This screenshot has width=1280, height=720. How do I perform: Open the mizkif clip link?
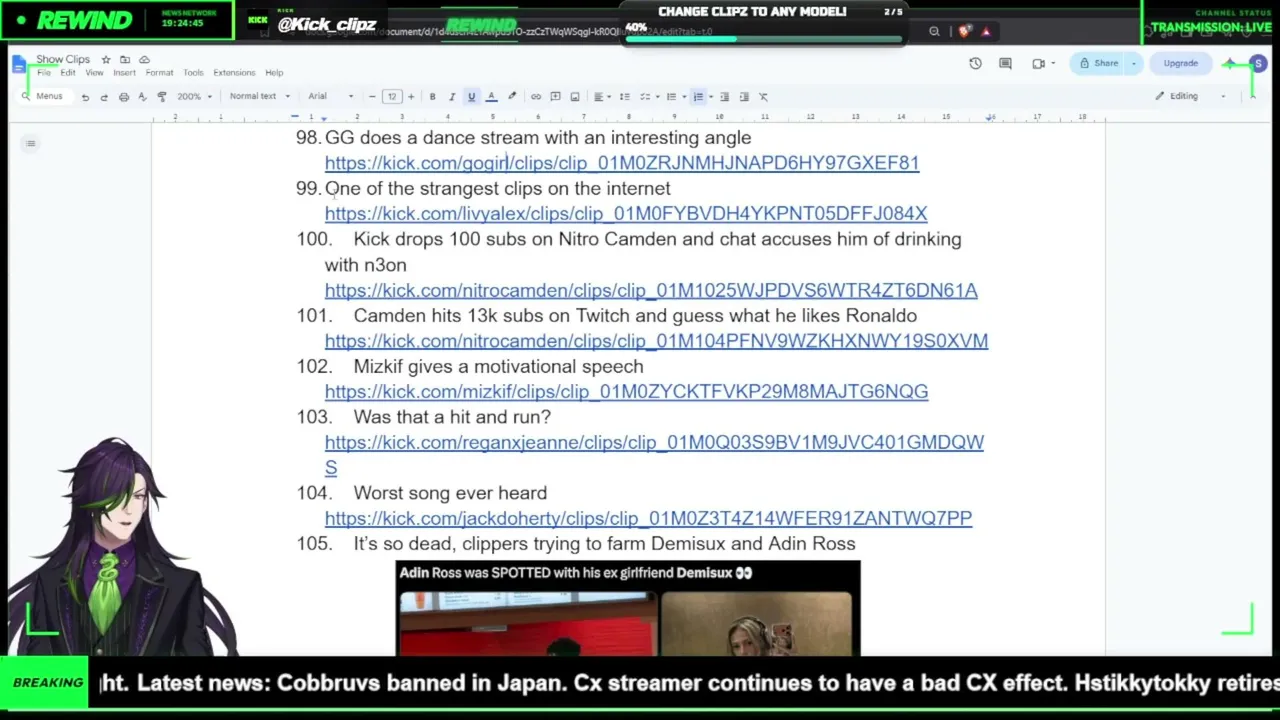coord(626,392)
